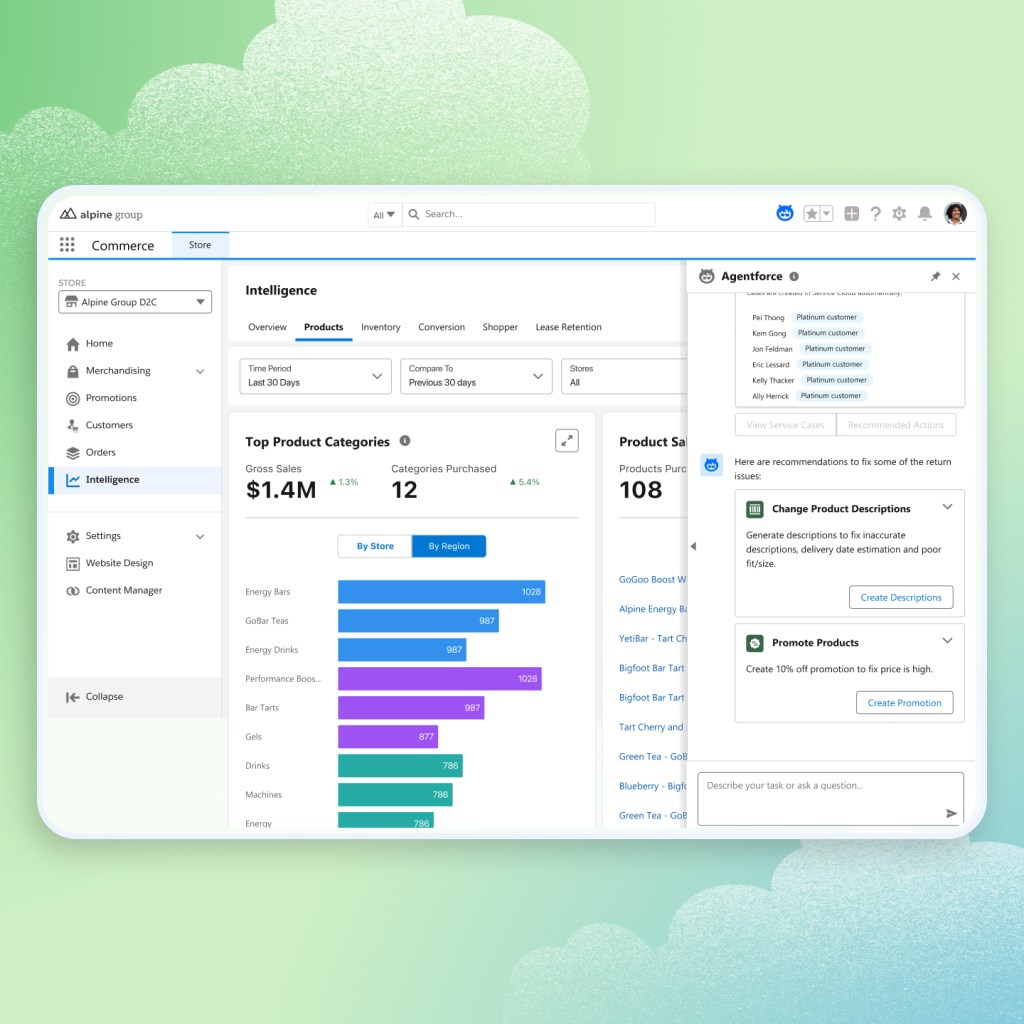The width and height of the screenshot is (1024, 1024).
Task: Collapse the Promote Products card
Action: (x=948, y=641)
